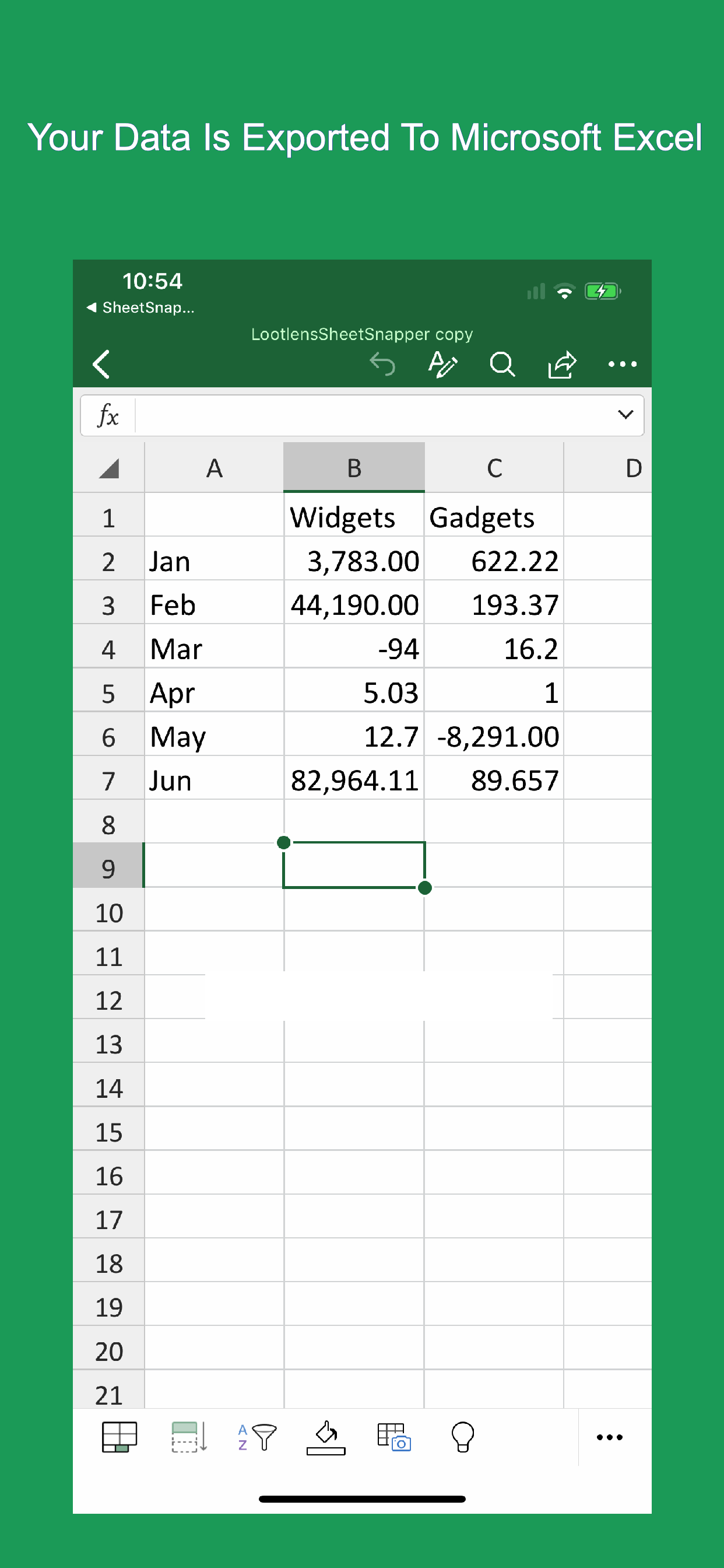Image resolution: width=724 pixels, height=1568 pixels.
Task: Tap the insert rows toolbar icon
Action: [x=189, y=1437]
